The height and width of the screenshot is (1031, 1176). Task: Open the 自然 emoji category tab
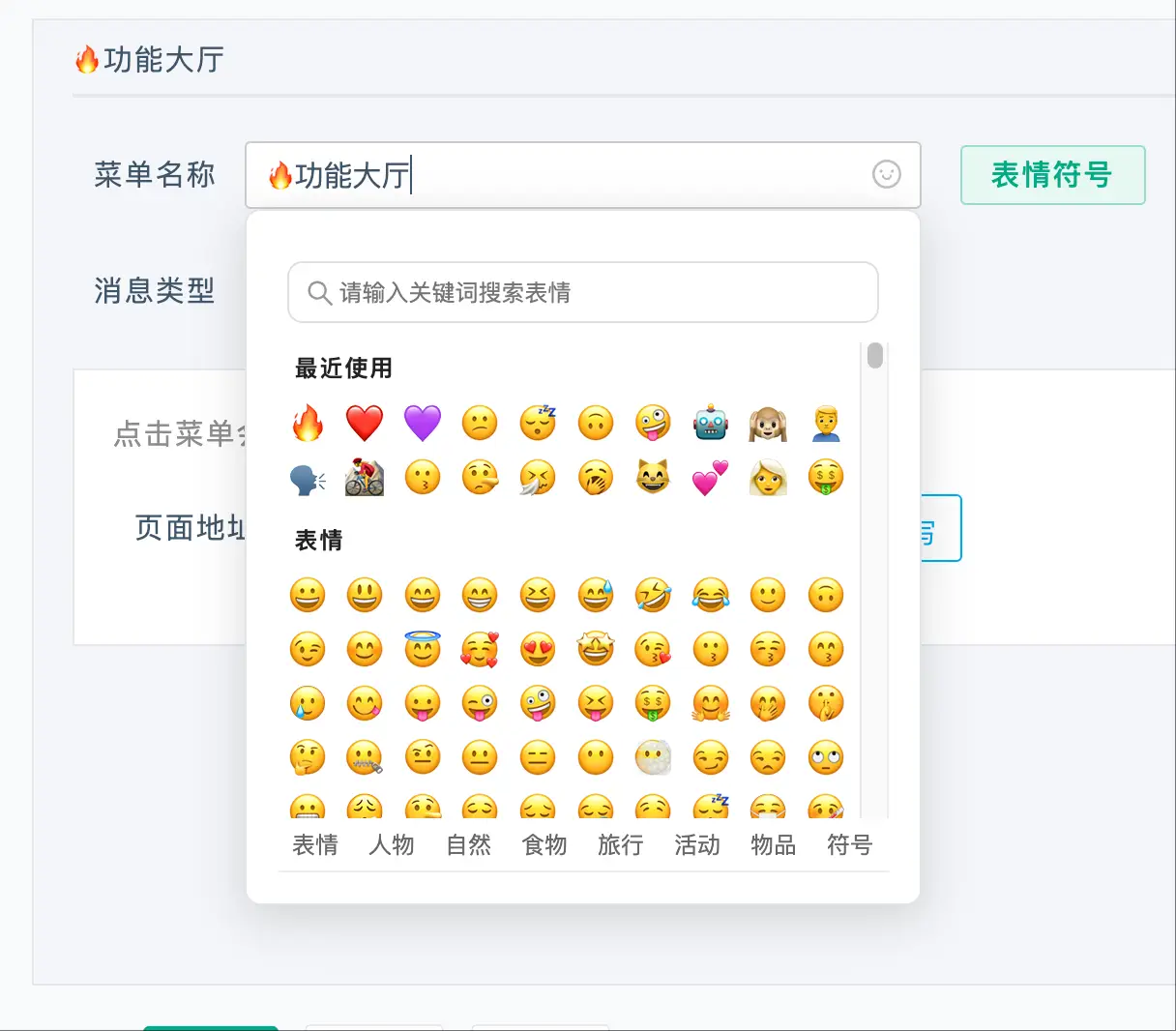point(468,845)
